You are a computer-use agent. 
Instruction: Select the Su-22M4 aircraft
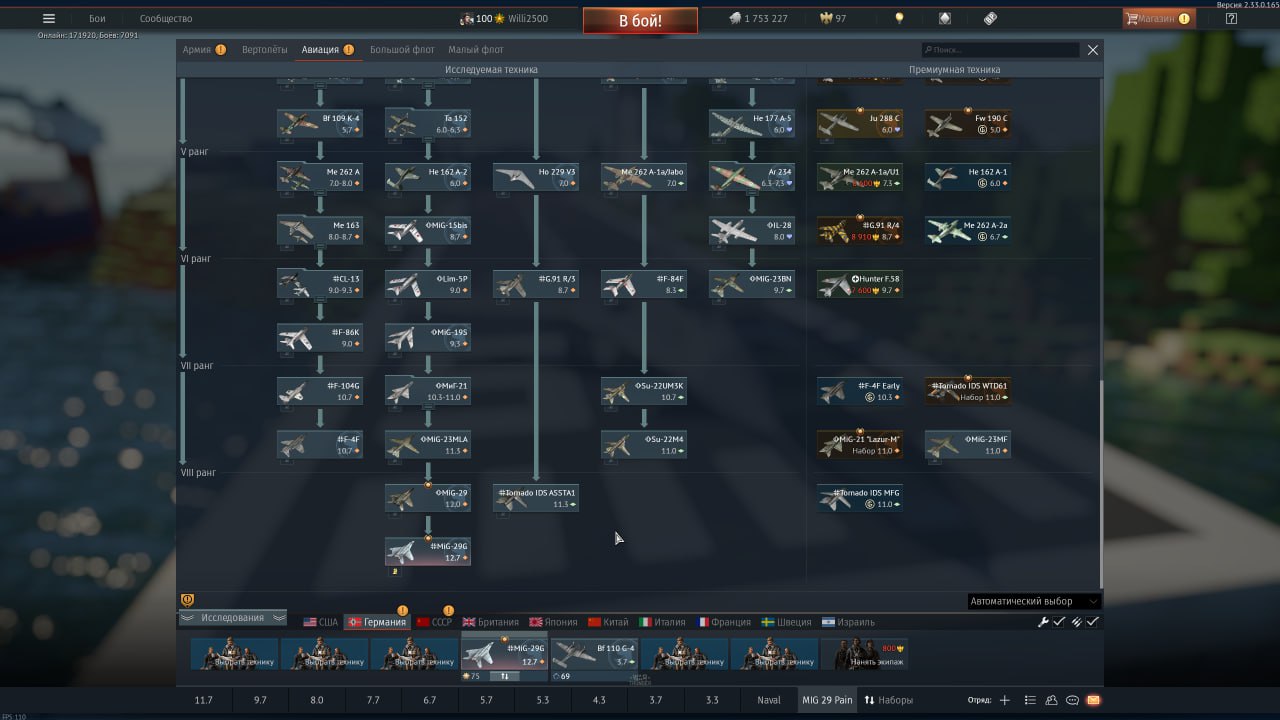pos(643,445)
